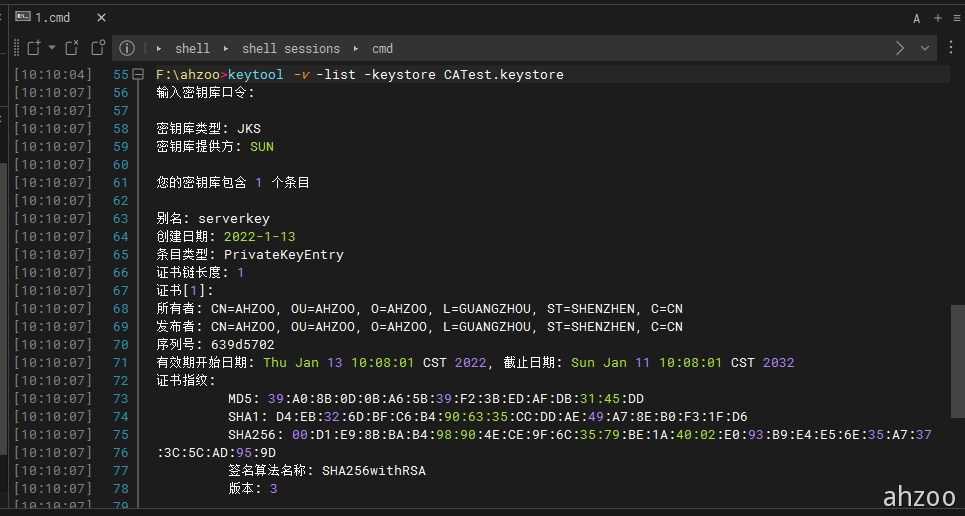Open dropdown arrow beside new session icon

52,48
